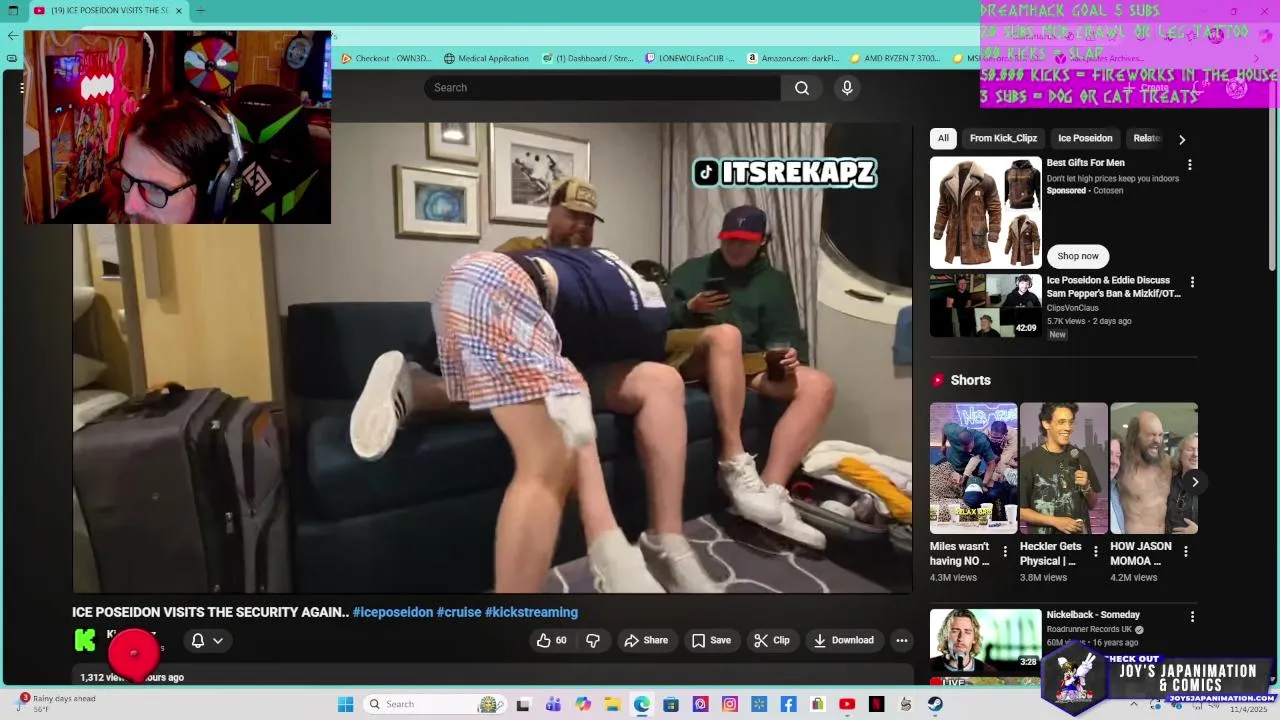Image resolution: width=1280 pixels, height=720 pixels.
Task: Open the Kick channel avatar
Action: click(85, 640)
